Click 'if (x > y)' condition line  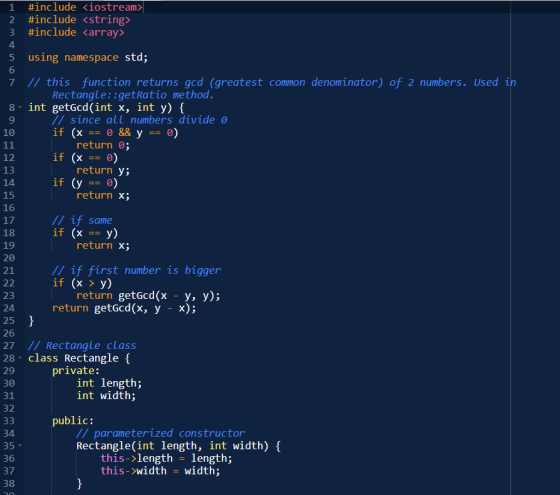point(82,283)
